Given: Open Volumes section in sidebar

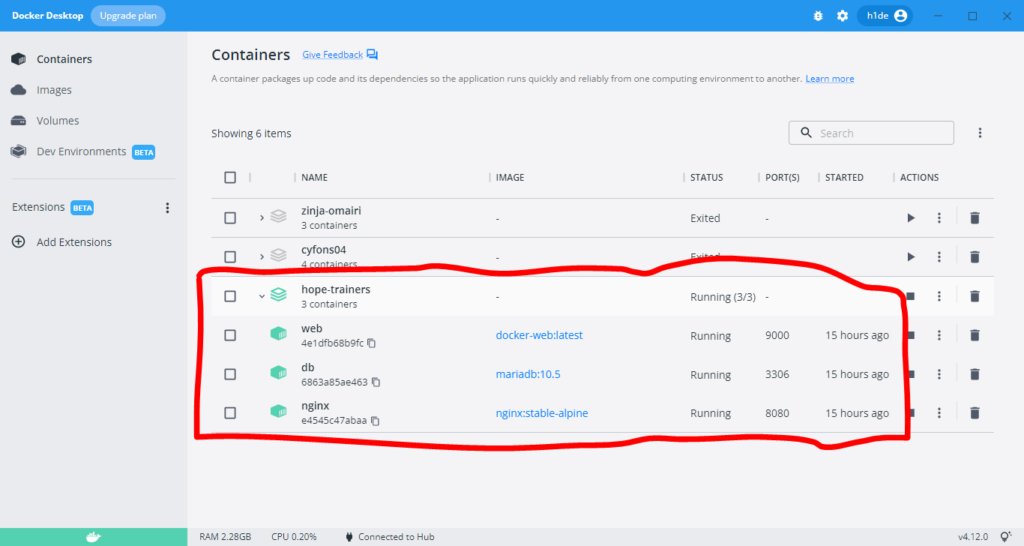Looking at the screenshot, I should point(57,121).
